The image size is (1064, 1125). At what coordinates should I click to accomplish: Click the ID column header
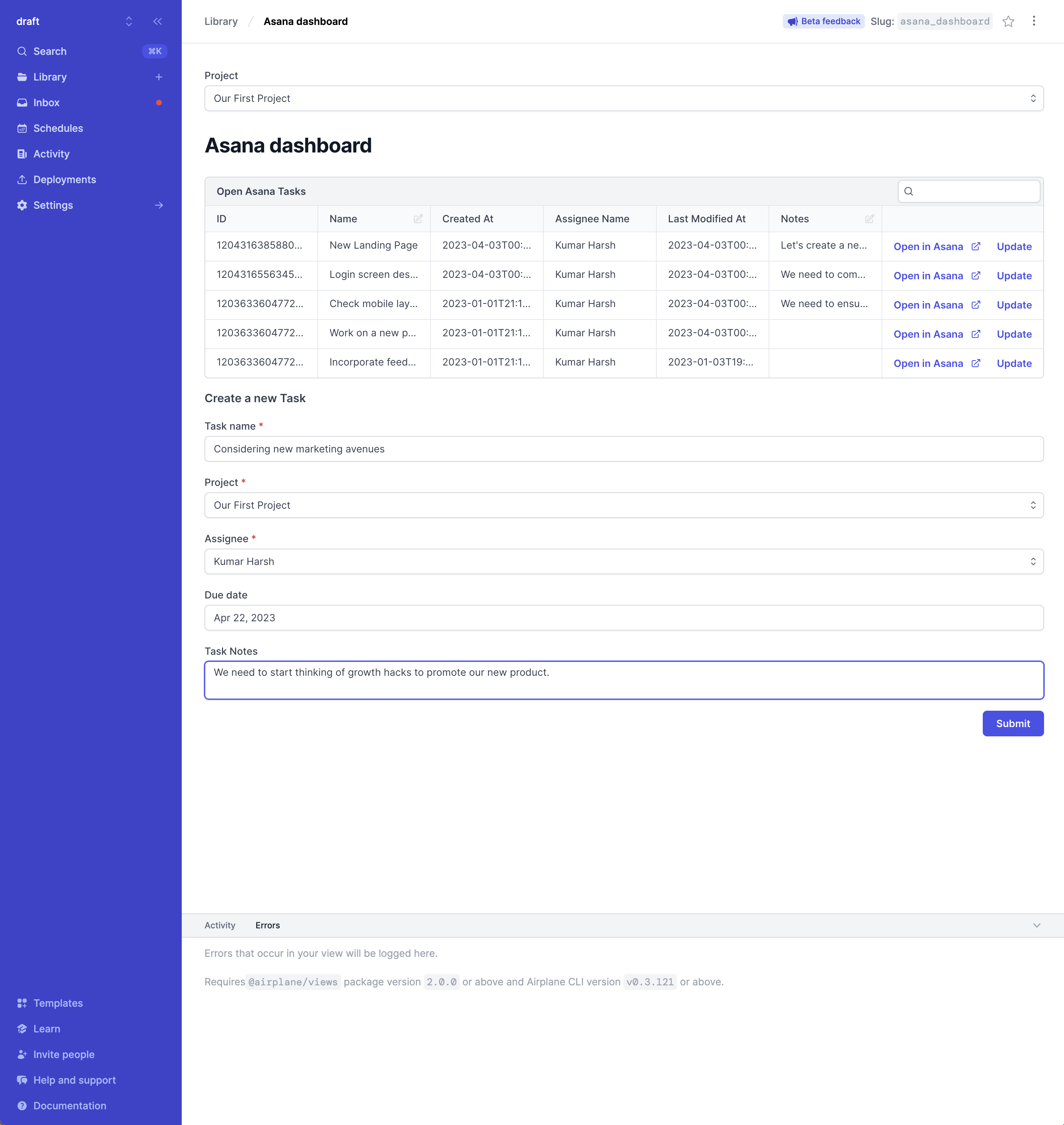point(261,219)
